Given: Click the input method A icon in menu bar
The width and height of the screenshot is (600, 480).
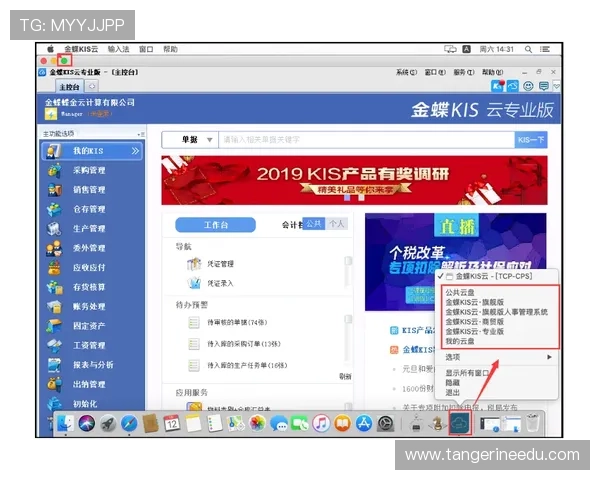Looking at the screenshot, I should click(x=466, y=49).
